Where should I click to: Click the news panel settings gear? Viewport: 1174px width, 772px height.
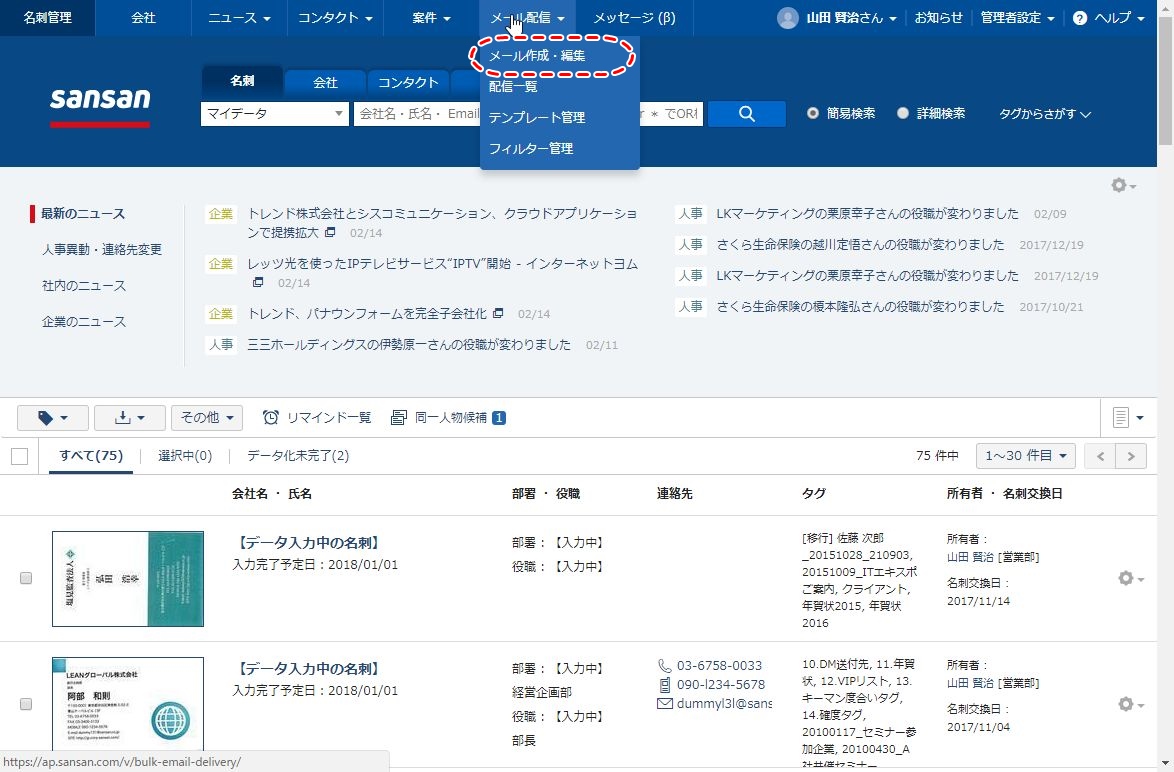click(1123, 185)
